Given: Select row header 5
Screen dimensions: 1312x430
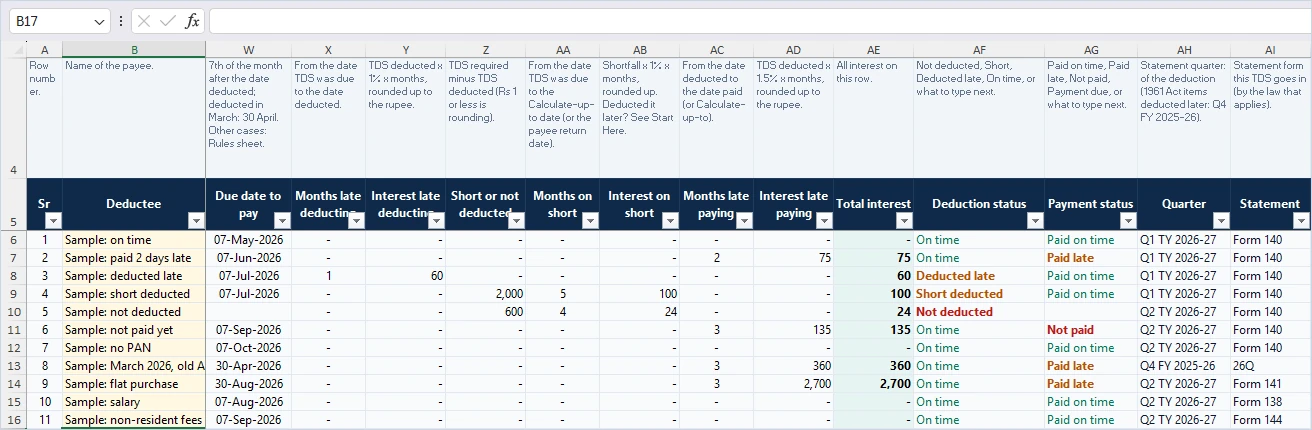Looking at the screenshot, I should coord(13,204).
